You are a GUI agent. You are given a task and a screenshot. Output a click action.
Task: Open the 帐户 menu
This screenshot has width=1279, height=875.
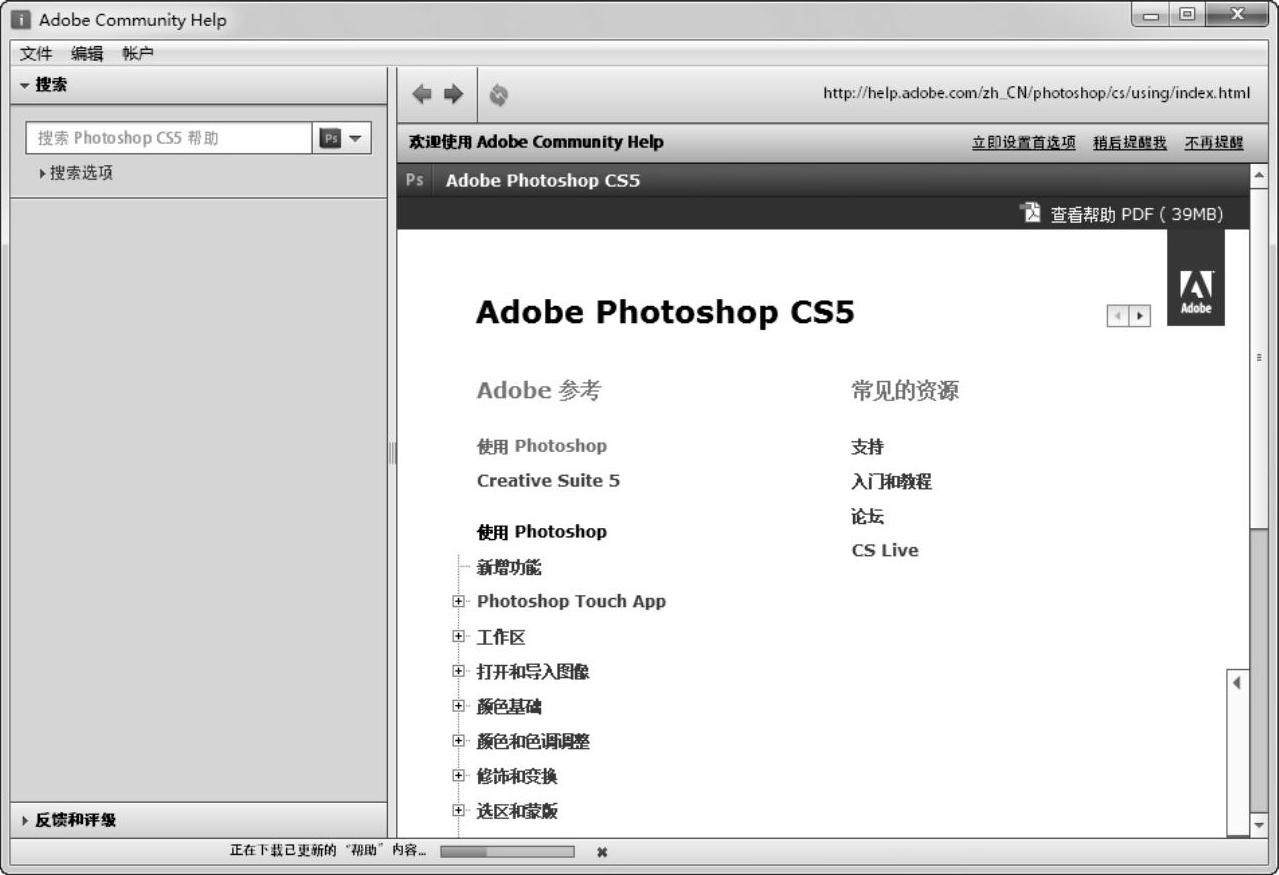pyautogui.click(x=138, y=53)
